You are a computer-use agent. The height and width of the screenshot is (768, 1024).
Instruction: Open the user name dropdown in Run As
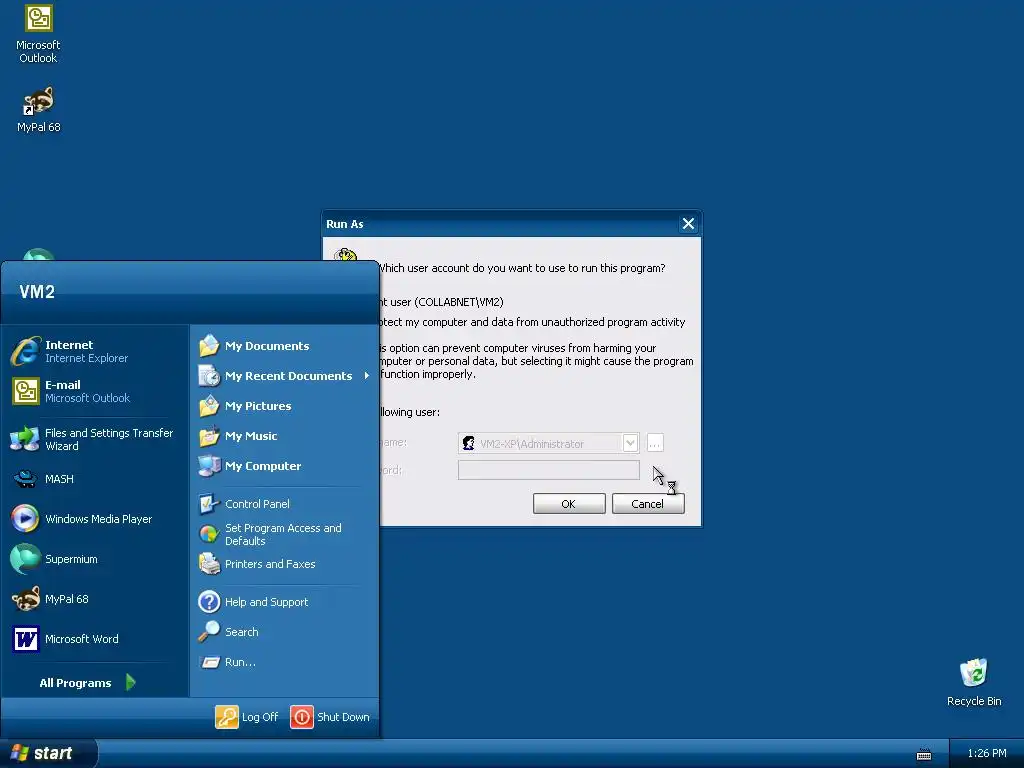(630, 443)
